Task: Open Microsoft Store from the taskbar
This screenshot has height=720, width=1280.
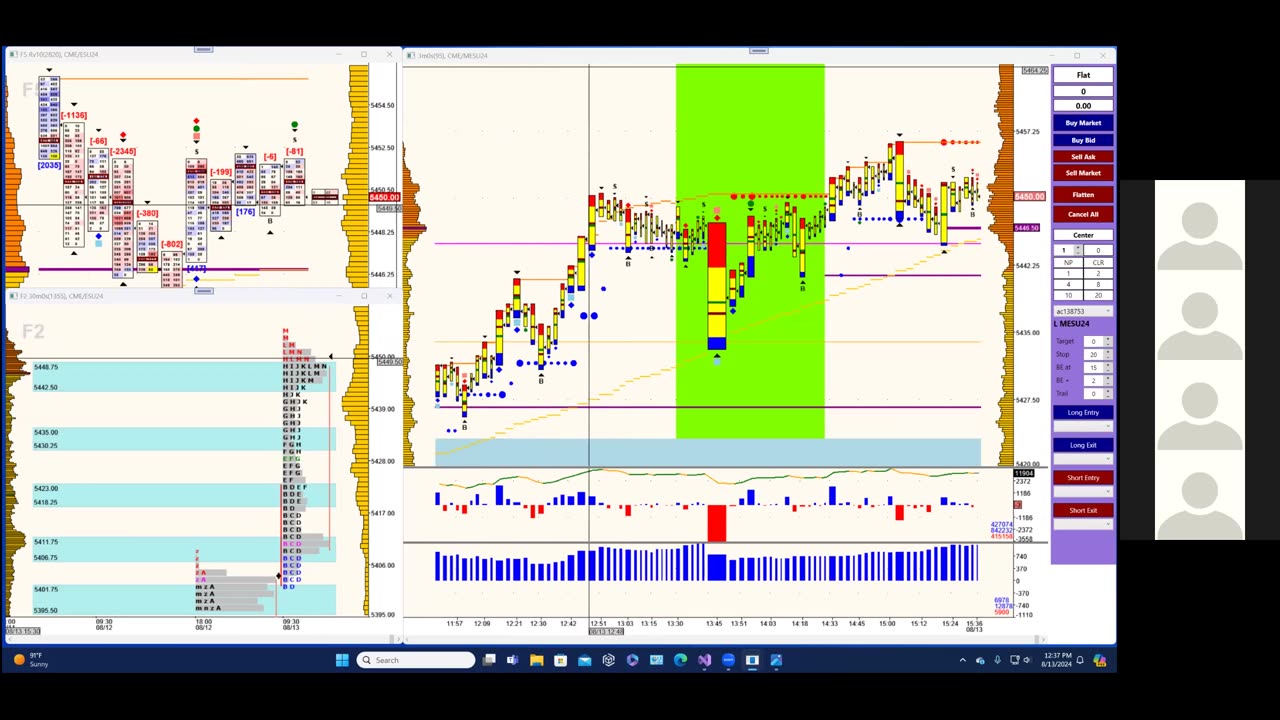Action: point(560,660)
